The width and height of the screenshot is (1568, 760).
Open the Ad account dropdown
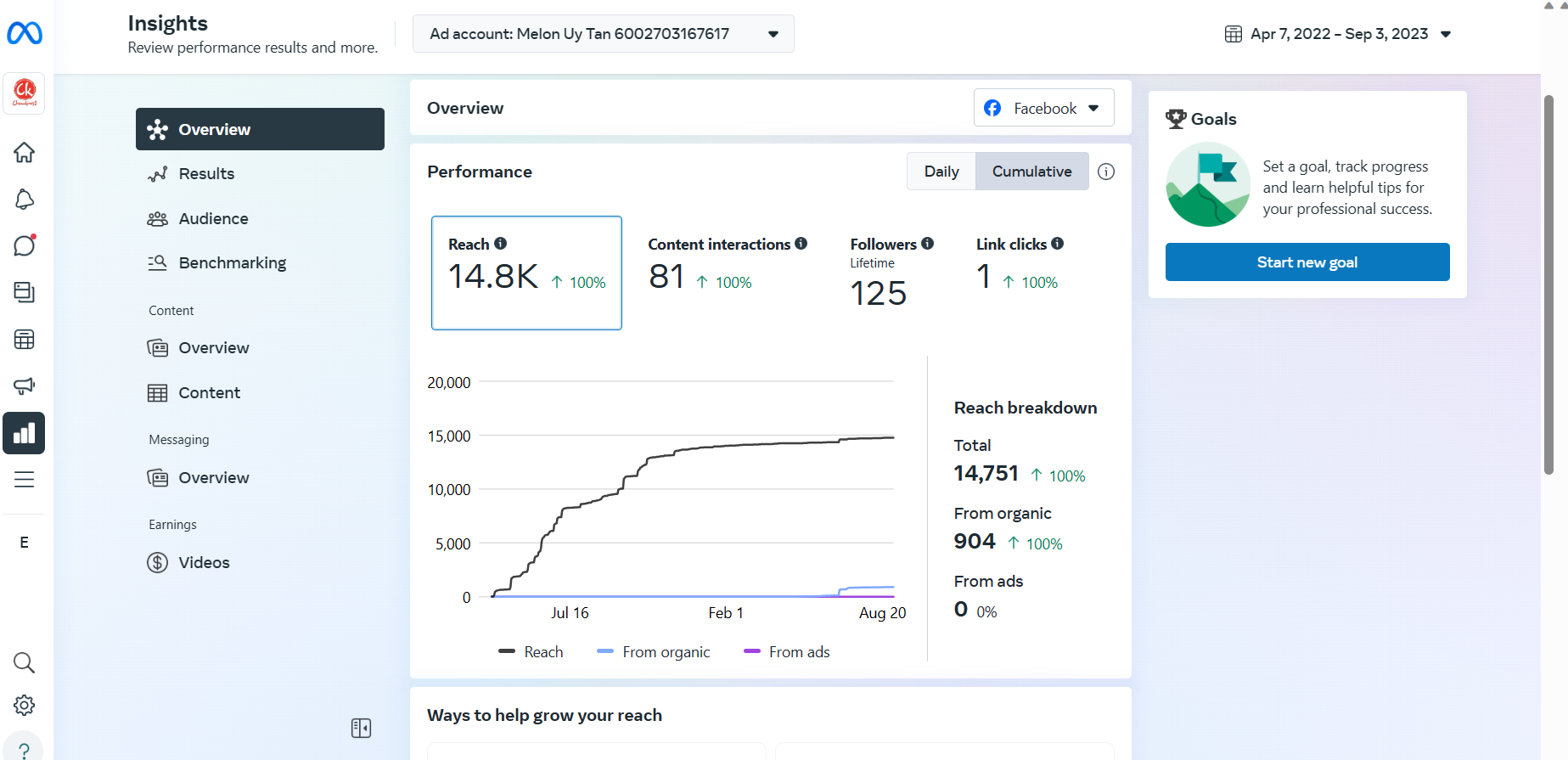[603, 34]
